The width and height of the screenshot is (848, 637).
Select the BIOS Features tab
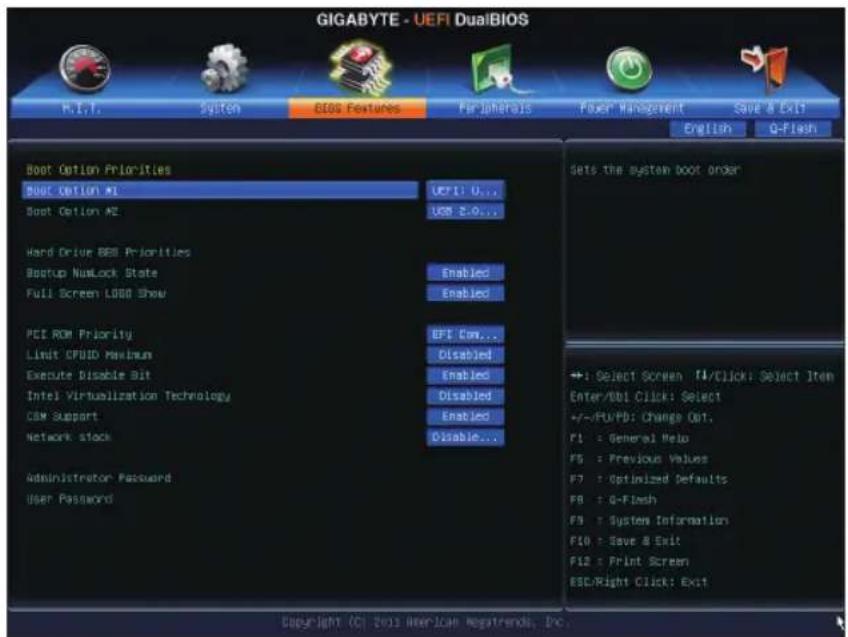[x=357, y=109]
